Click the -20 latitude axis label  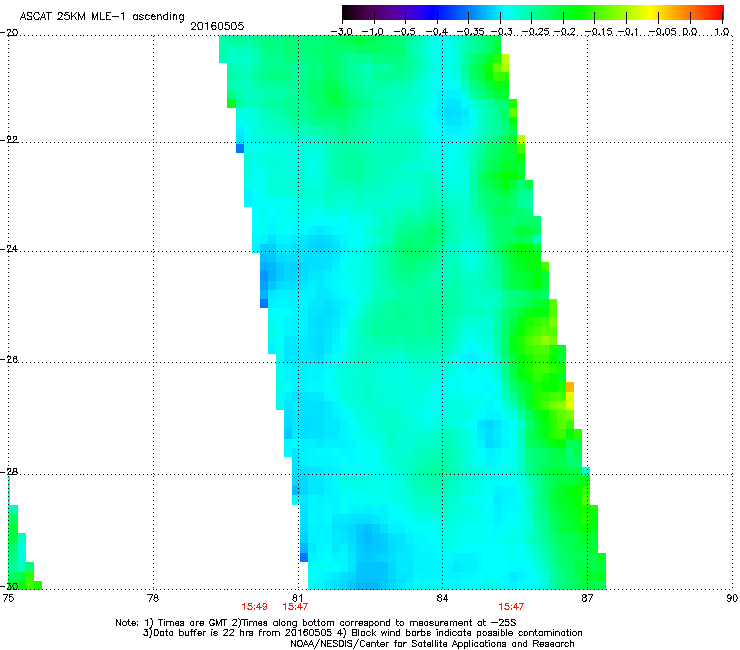tap(9, 33)
